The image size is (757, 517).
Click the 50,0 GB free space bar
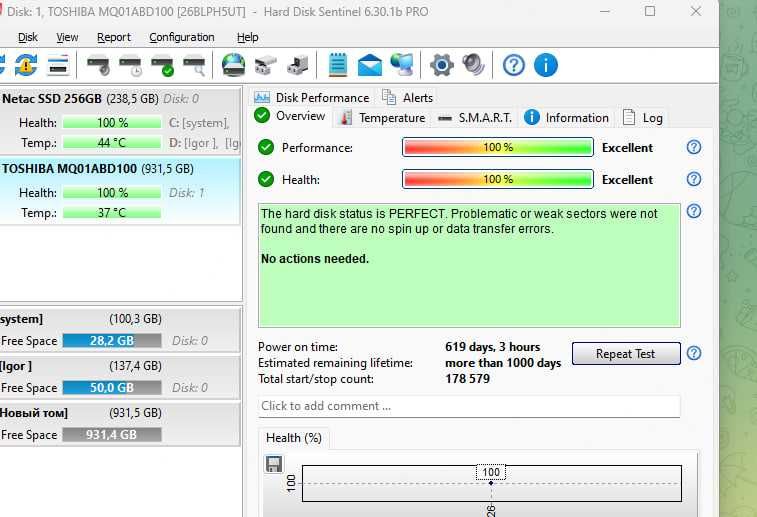(112, 388)
